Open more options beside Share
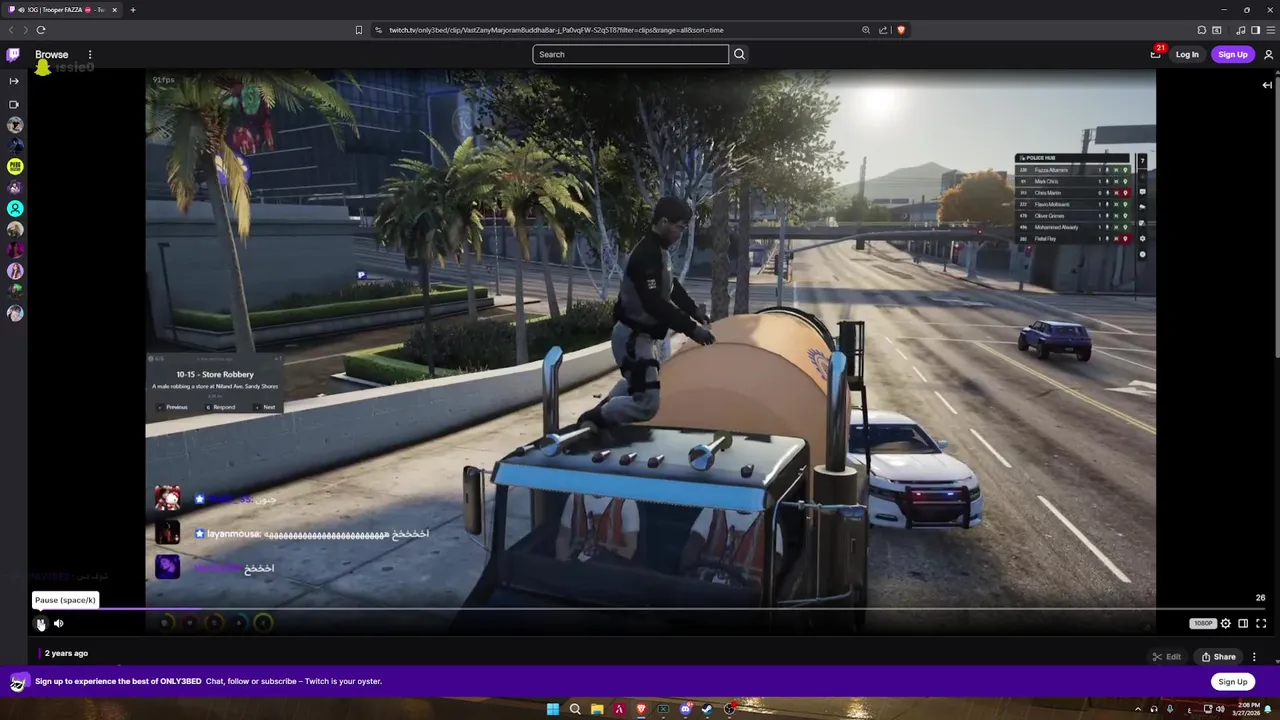 [x=1254, y=657]
